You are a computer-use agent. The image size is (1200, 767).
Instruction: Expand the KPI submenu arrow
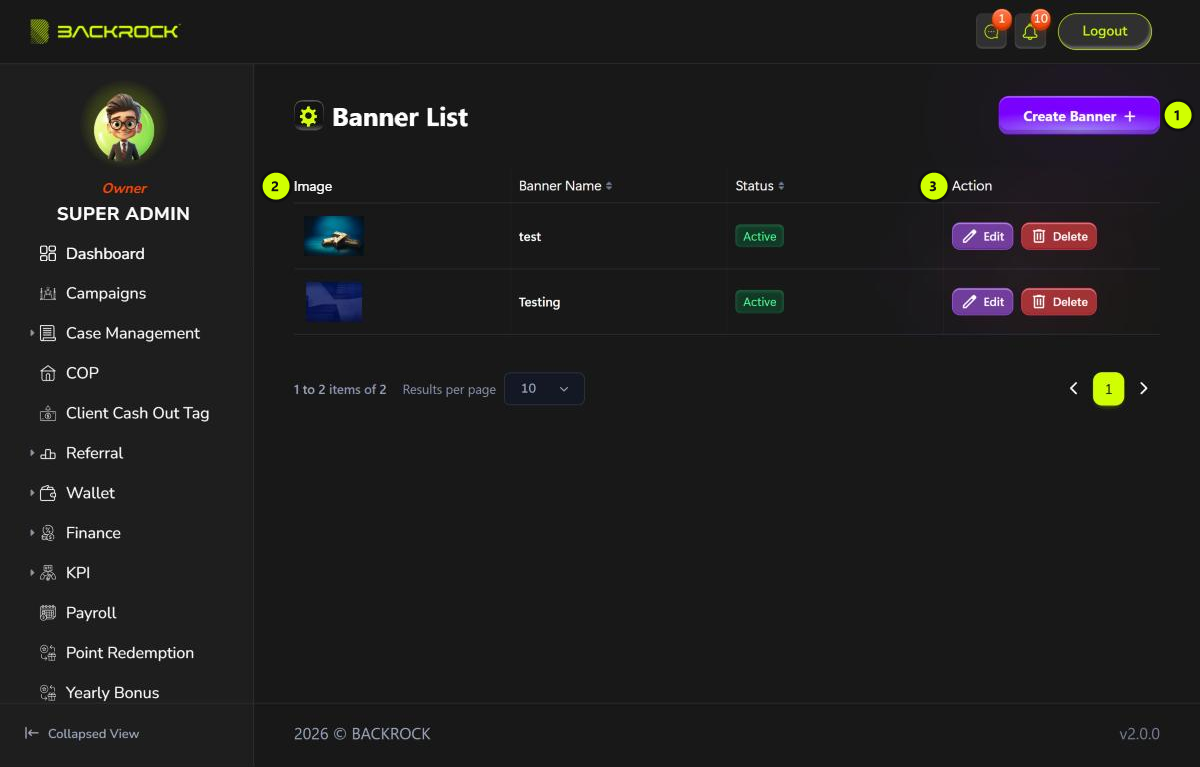pos(32,573)
